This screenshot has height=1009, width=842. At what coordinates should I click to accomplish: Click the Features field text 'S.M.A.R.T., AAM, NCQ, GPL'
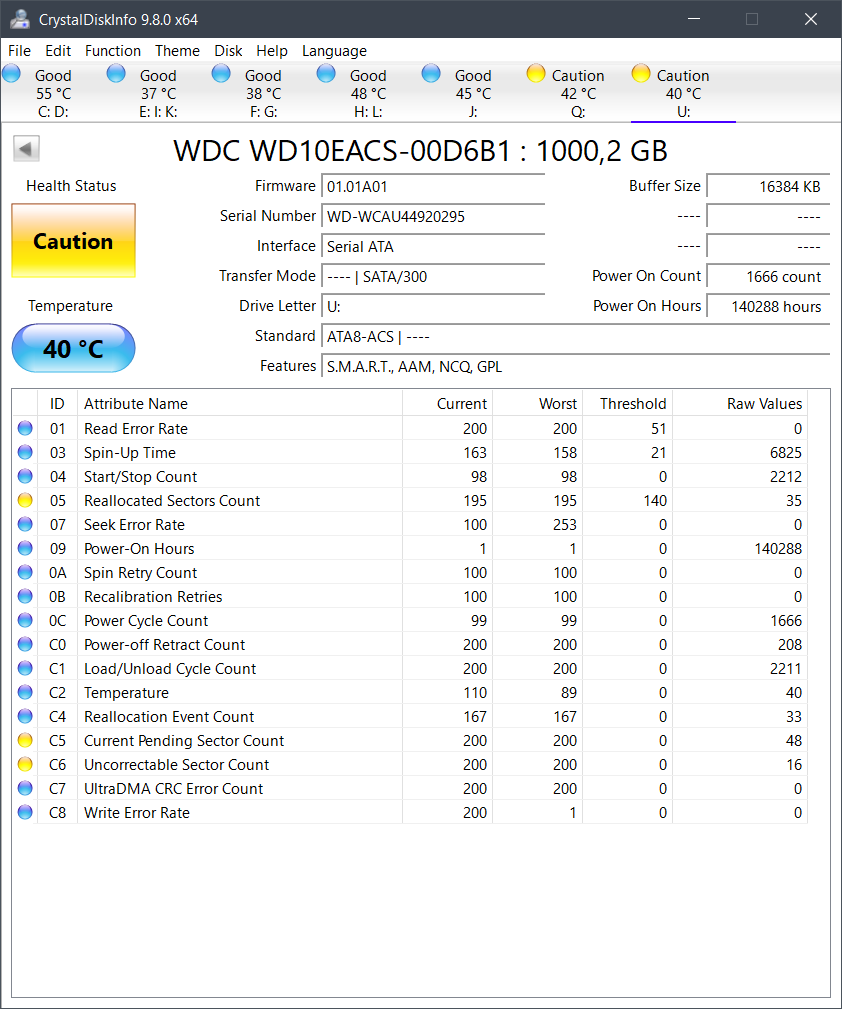pos(415,367)
